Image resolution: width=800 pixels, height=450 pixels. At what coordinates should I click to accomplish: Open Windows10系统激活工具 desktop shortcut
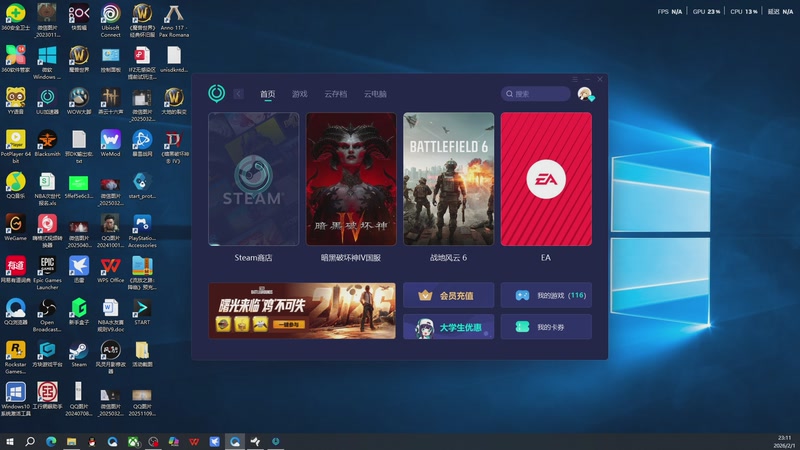[x=15, y=399]
